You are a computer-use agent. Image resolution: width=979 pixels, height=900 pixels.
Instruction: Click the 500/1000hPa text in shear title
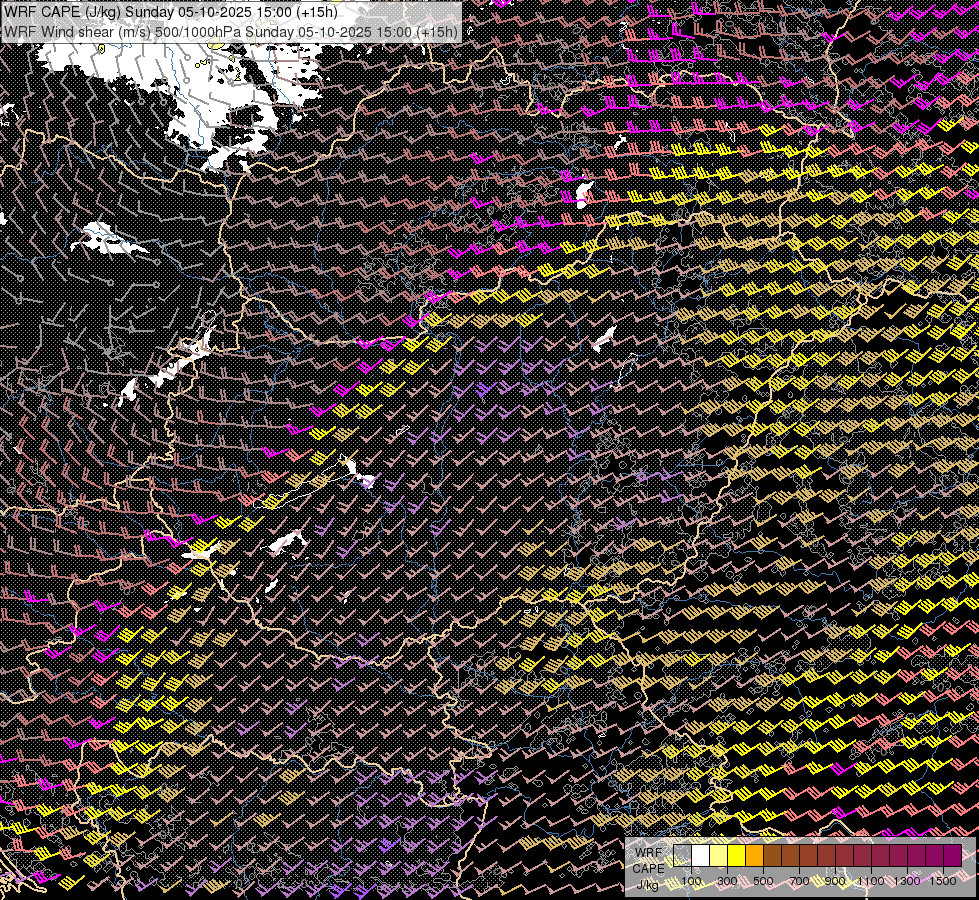195,31
